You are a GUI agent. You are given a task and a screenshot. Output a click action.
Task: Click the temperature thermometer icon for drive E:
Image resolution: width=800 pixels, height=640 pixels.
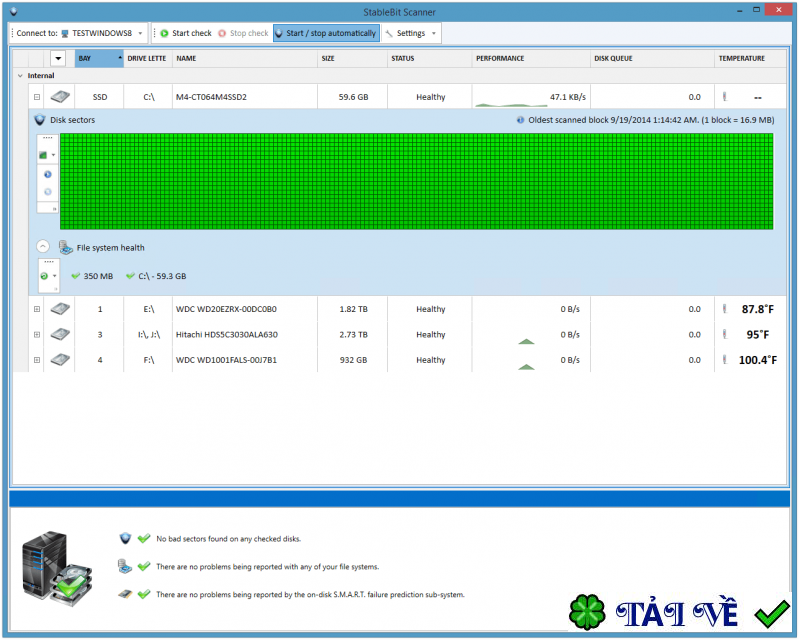(x=724, y=309)
